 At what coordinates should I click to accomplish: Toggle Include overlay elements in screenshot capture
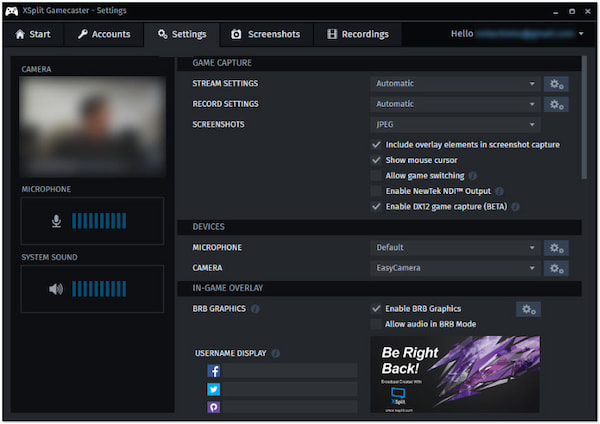click(x=376, y=145)
